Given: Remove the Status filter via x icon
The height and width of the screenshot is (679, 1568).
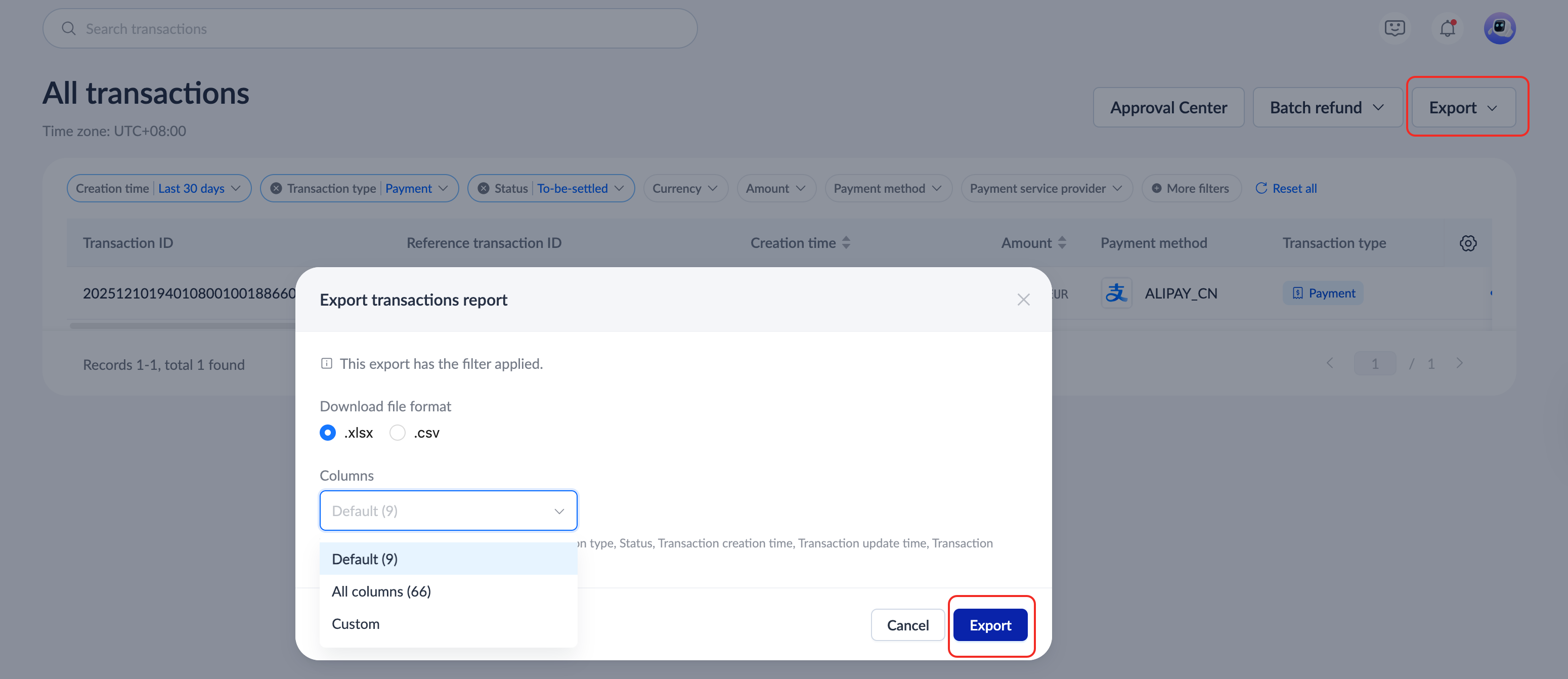Looking at the screenshot, I should (x=484, y=188).
